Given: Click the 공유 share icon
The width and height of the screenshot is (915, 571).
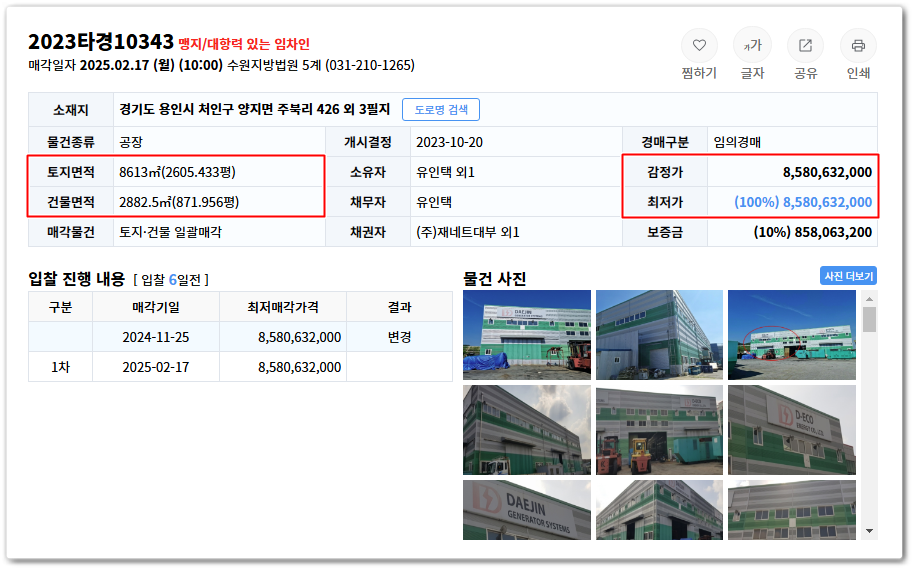Looking at the screenshot, I should pos(805,45).
